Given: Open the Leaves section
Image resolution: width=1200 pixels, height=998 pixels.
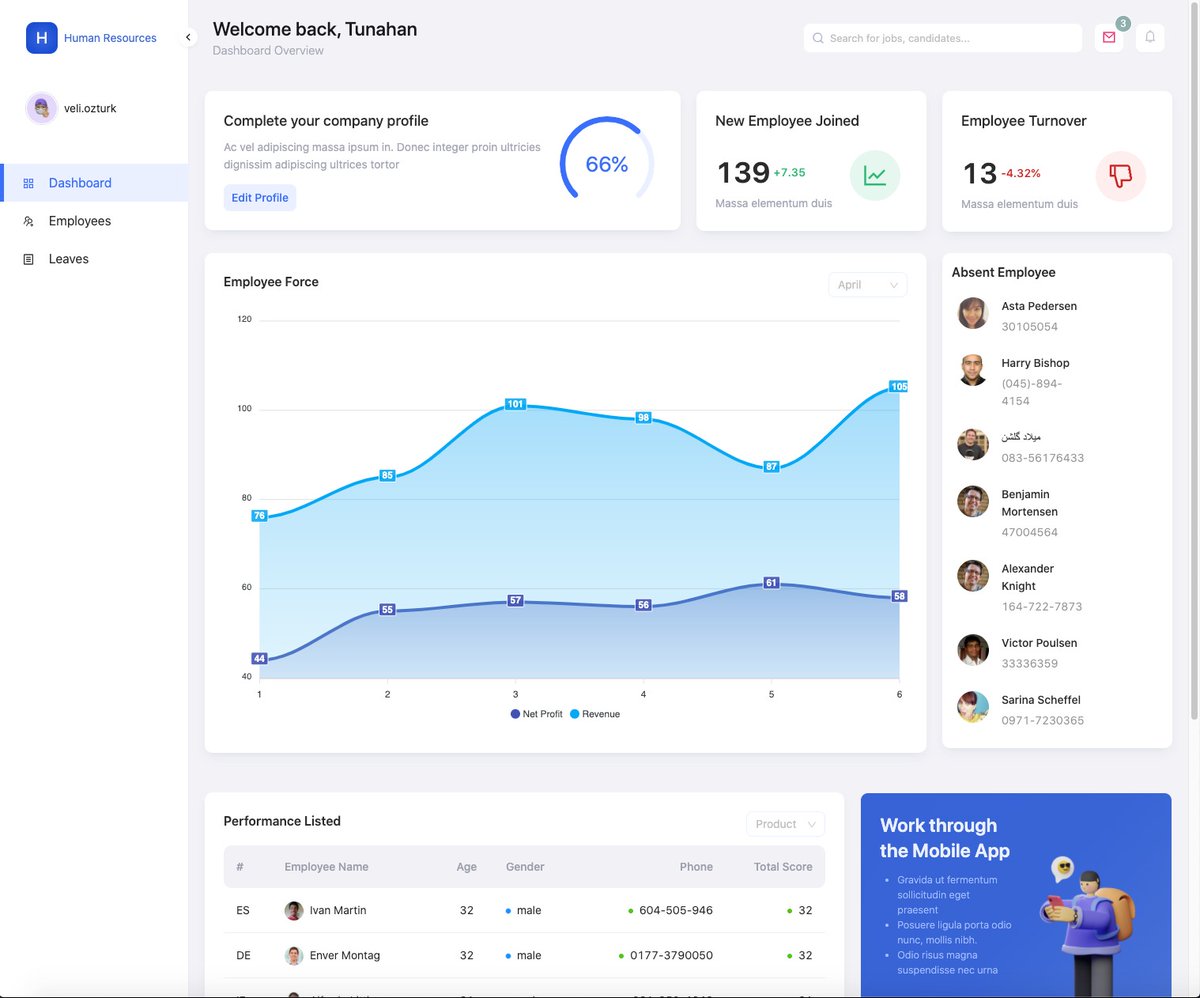Looking at the screenshot, I should pyautogui.click(x=68, y=258).
